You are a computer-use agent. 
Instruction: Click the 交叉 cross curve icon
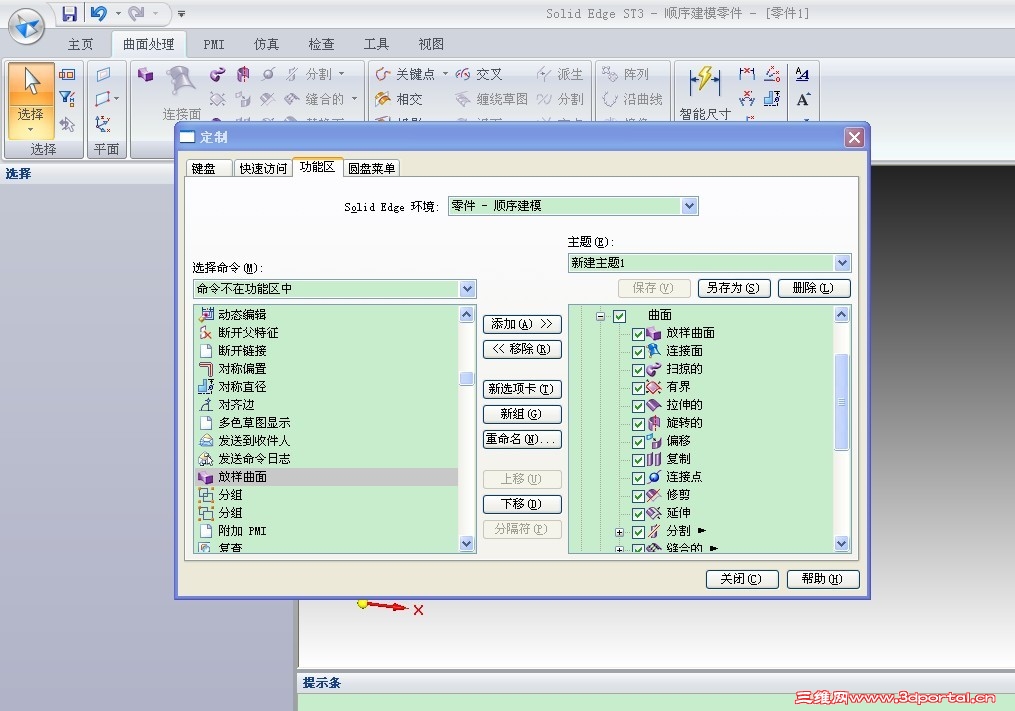tap(463, 74)
